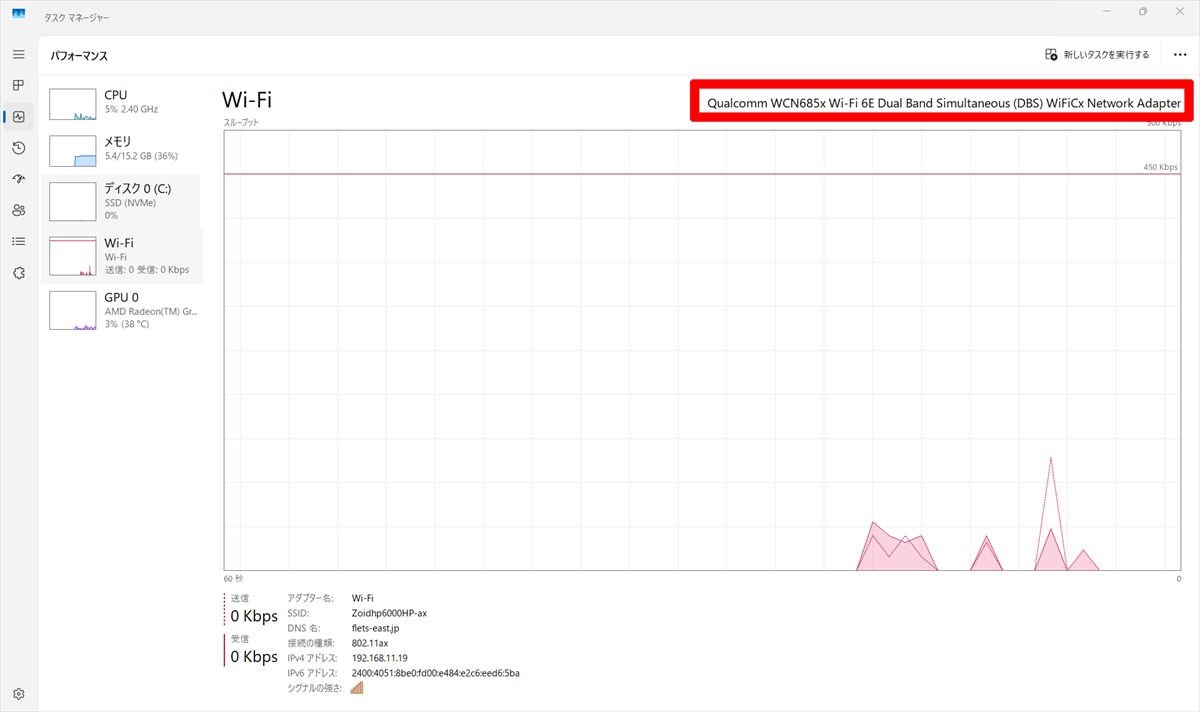The height and width of the screenshot is (712, 1200).
Task: View GPU 0 AMD Radeon performance
Action: click(122, 310)
